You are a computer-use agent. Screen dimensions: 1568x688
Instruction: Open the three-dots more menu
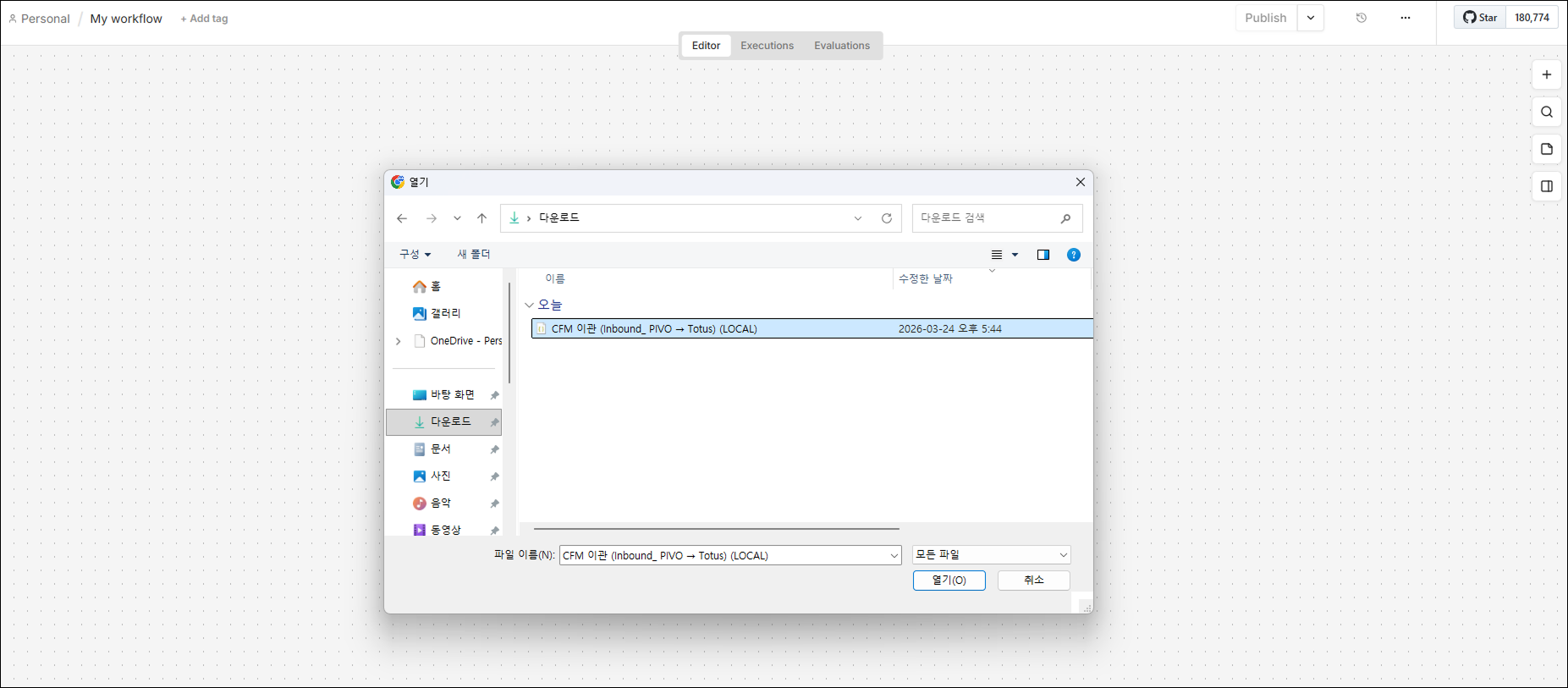pos(1405,18)
